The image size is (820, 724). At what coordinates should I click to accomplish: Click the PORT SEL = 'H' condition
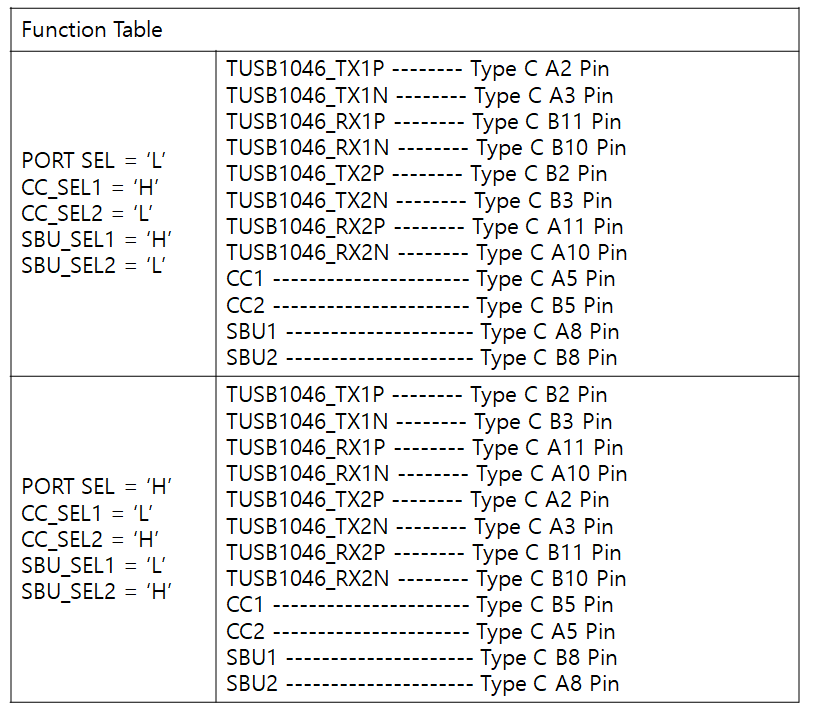tap(97, 487)
